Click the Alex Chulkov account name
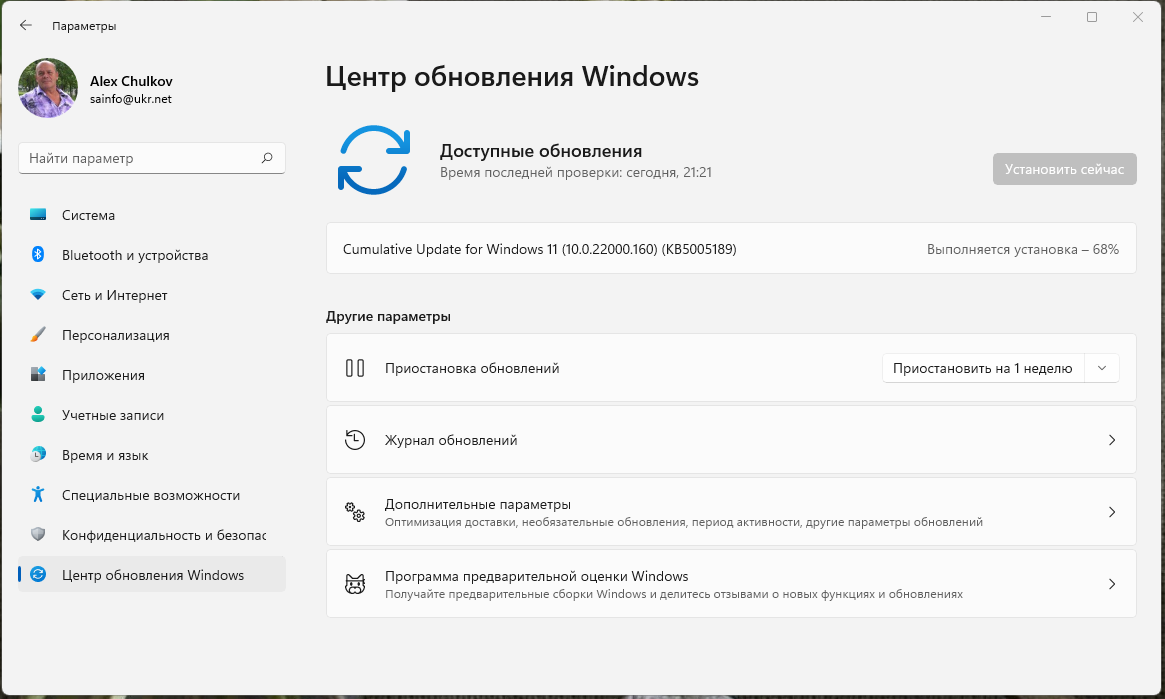 point(132,81)
